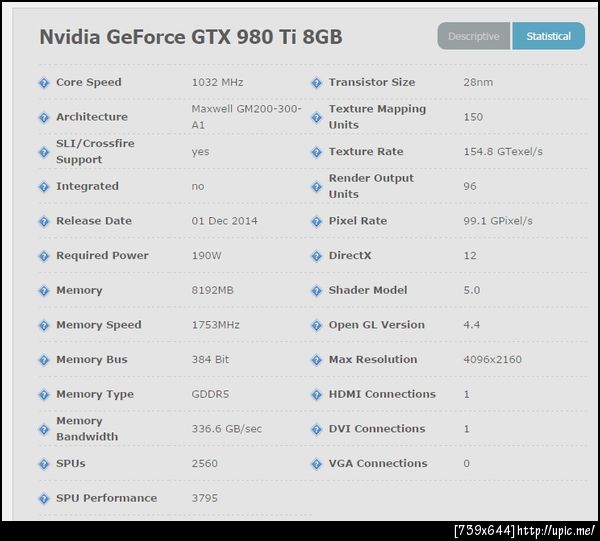Click the help icon beside Shader Model
This screenshot has height=541, width=600.
pos(316,291)
